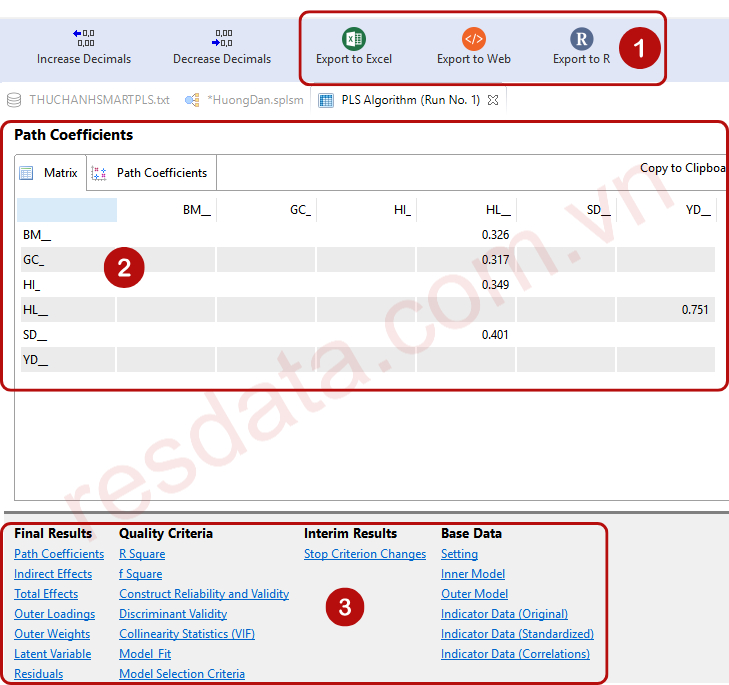Open Construct Reliability and Validity link
The height and width of the screenshot is (685, 729).
pos(204,594)
